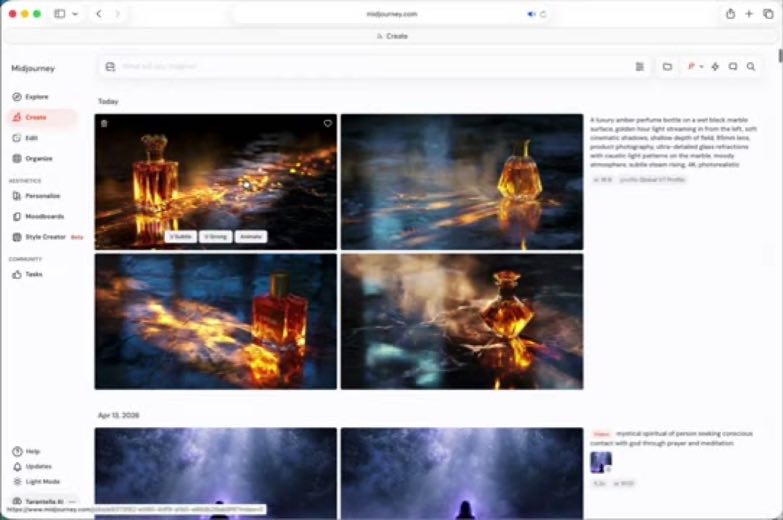Image resolution: width=783 pixels, height=520 pixels.
Task: Open the top-right perfume bottle image
Action: [x=462, y=182]
